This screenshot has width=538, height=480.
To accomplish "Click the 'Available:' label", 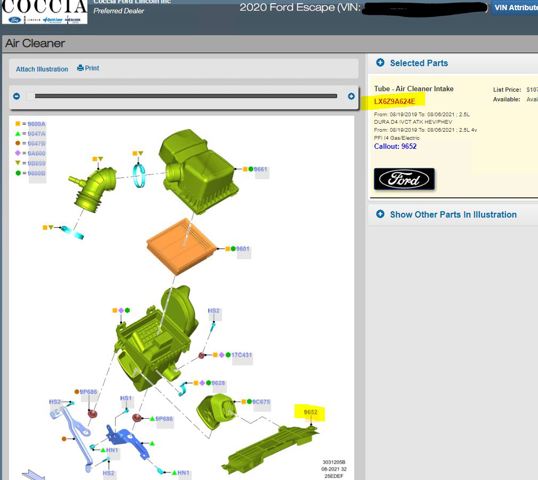I will tap(506, 99).
